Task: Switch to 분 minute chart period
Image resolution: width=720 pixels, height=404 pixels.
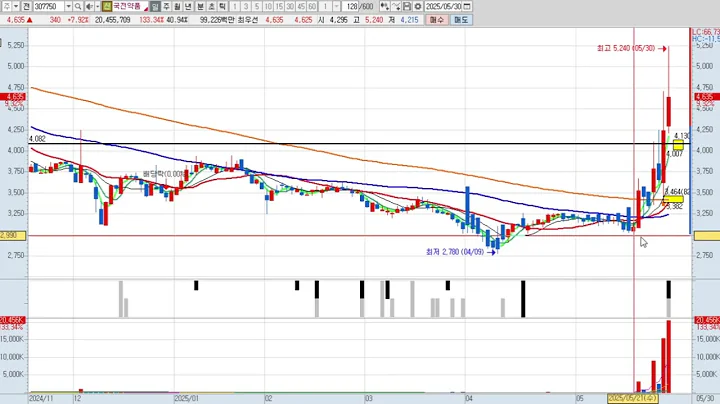Action: point(200,6)
